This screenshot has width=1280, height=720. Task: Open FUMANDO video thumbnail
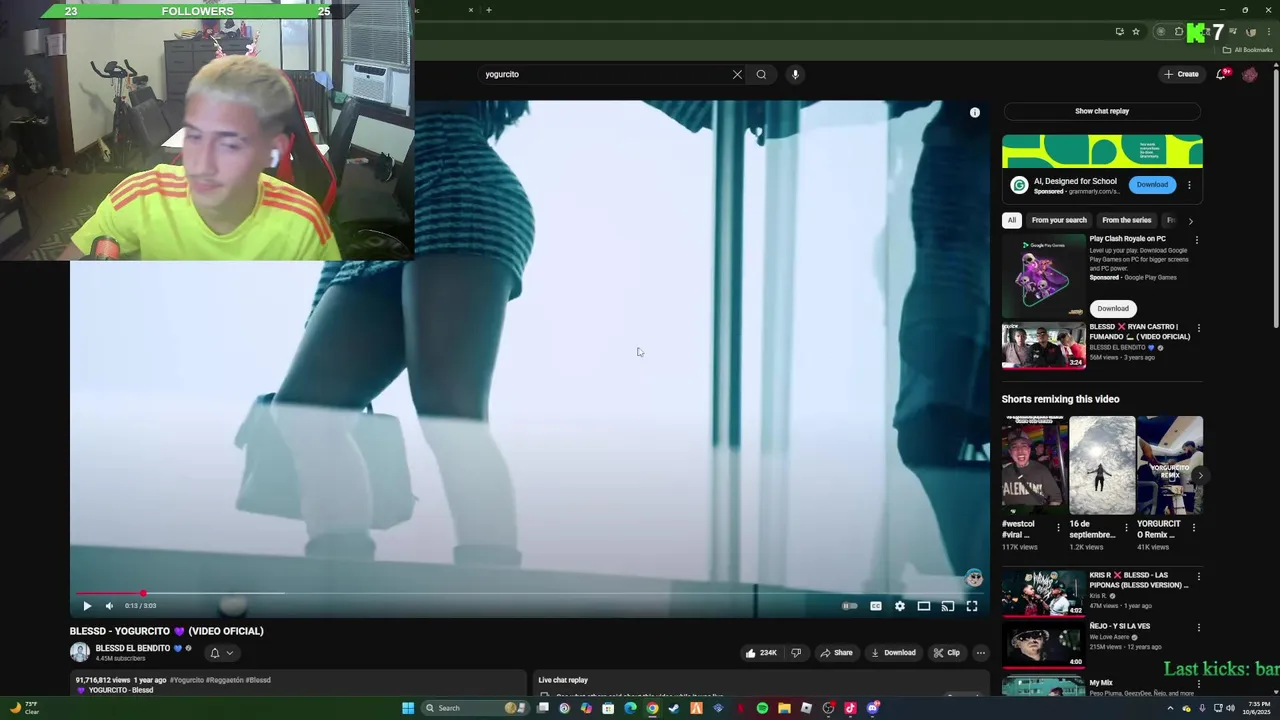(x=1043, y=346)
